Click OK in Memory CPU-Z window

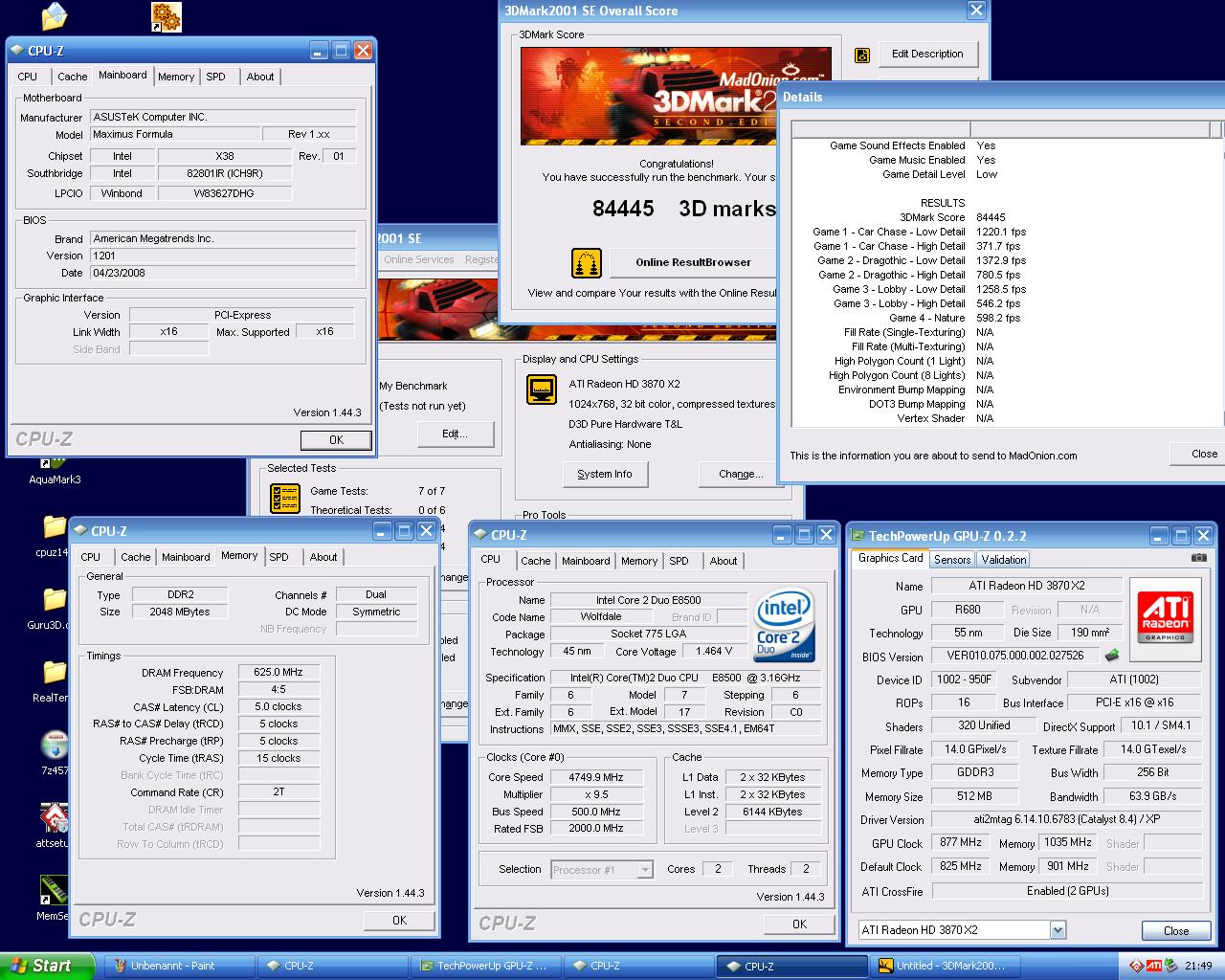[x=399, y=921]
